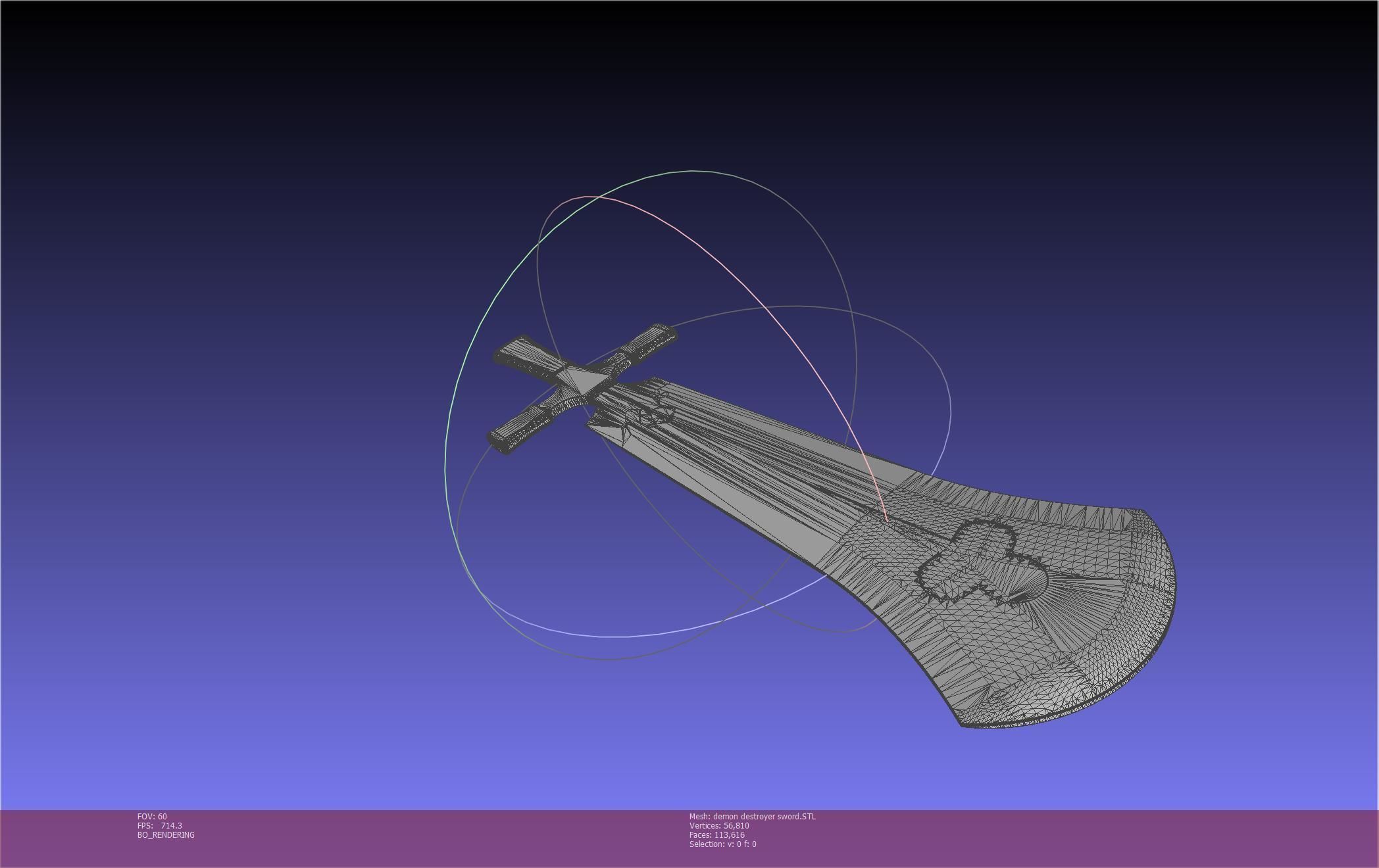Click the FPS: 714.3 readout

[160, 825]
